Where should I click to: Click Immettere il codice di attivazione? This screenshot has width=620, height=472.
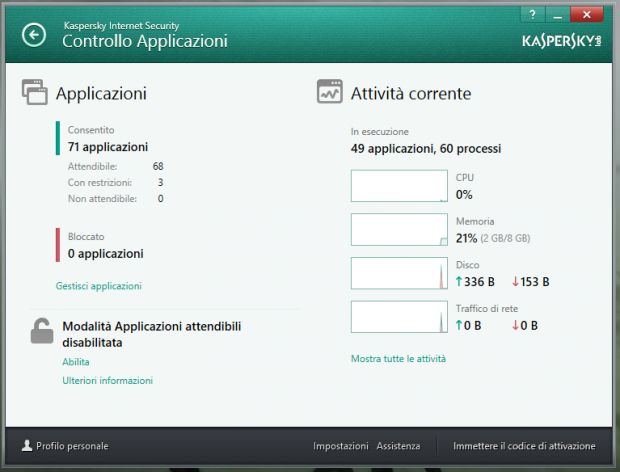[524, 446]
